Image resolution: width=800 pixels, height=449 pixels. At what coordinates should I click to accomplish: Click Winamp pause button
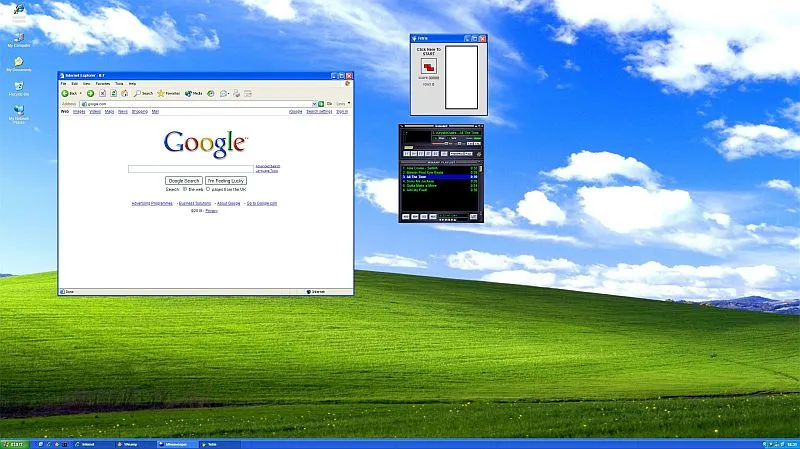(x=421, y=154)
